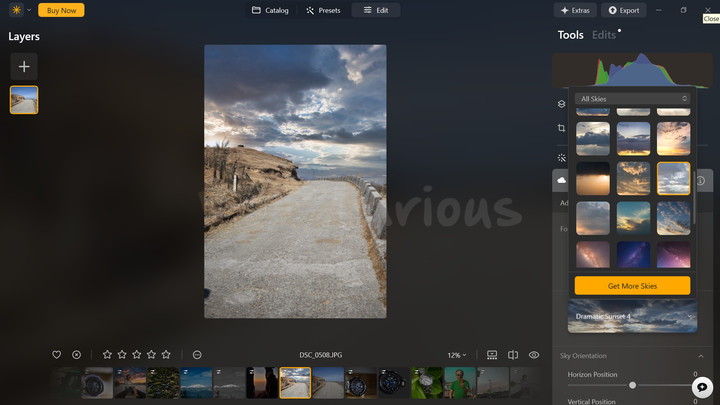
Task: Mark photo as rejected with X circle
Action: click(76, 354)
